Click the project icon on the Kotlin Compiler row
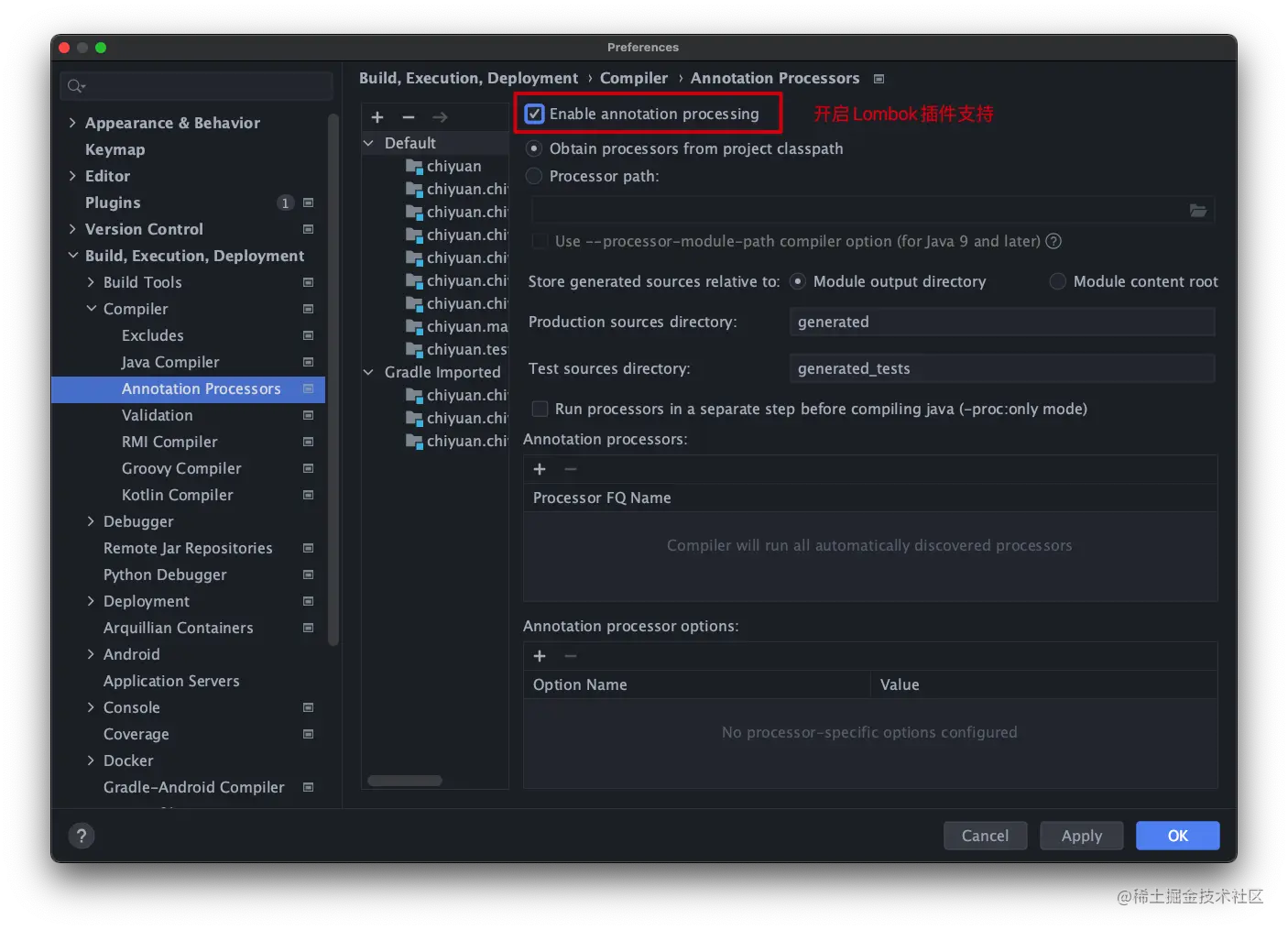Image resolution: width=1288 pixels, height=930 pixels. [308, 495]
